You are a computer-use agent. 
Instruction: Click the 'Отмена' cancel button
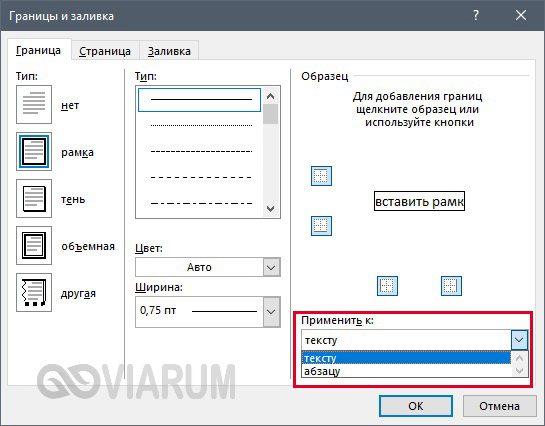(499, 406)
